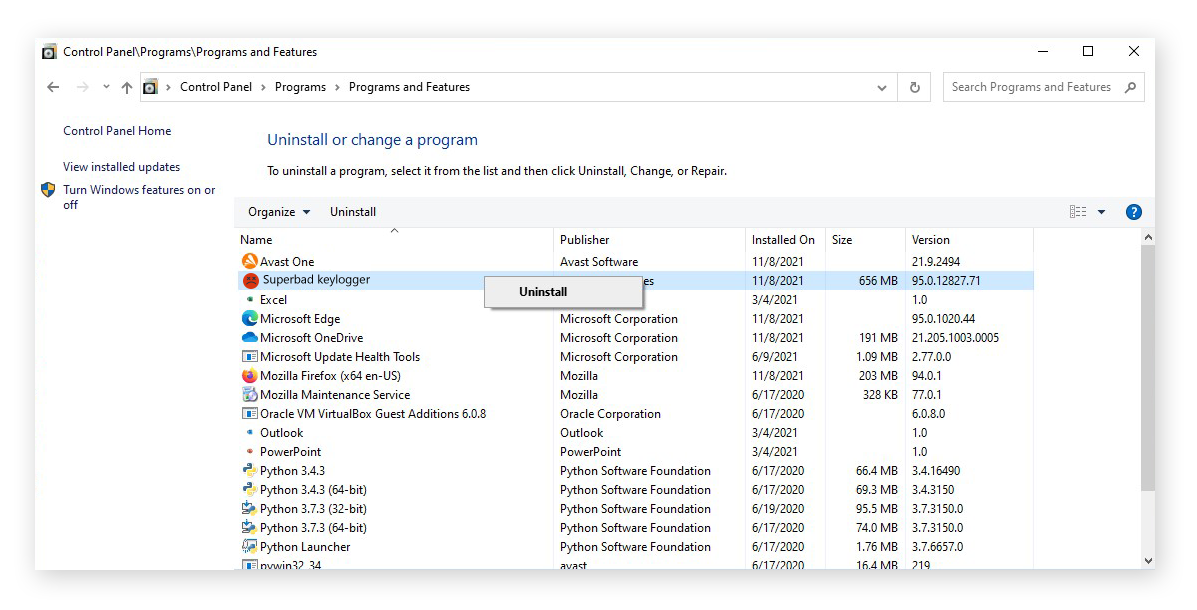Click the Microsoft OneDrive cloud icon
Viewport: 1197px width, 610px height.
coord(249,337)
